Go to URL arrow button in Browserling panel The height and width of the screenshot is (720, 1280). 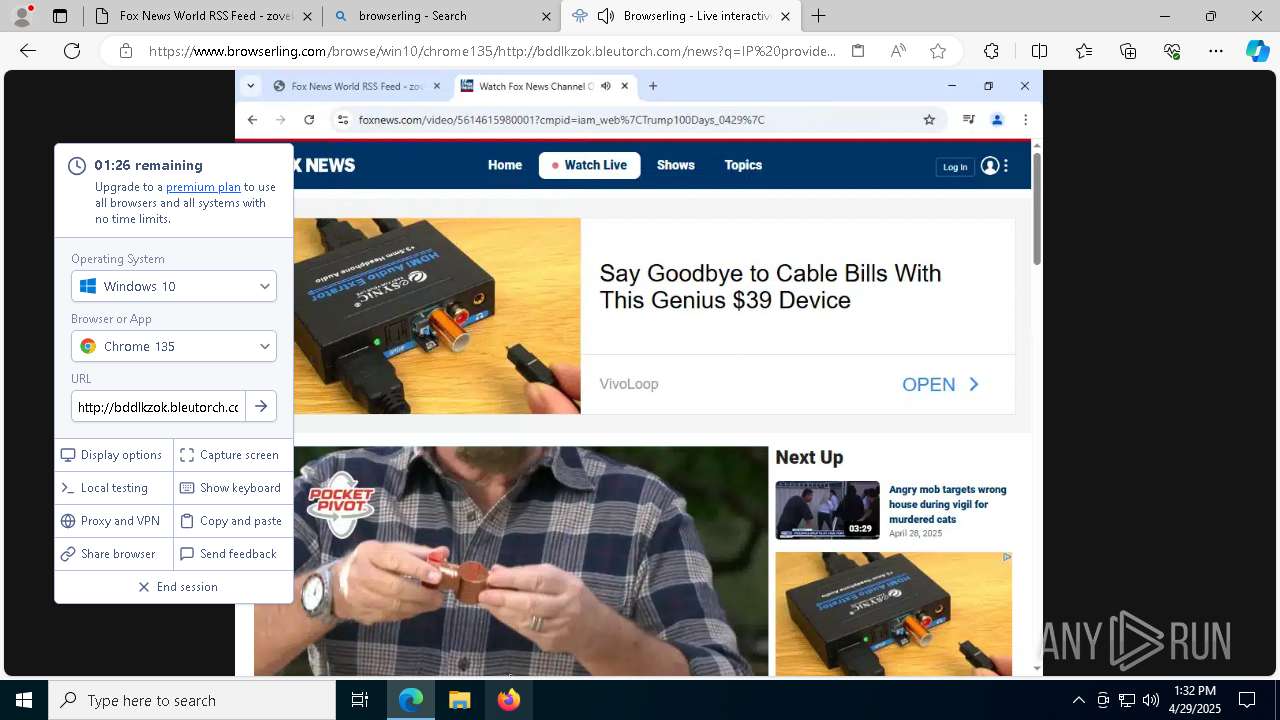[261, 406]
